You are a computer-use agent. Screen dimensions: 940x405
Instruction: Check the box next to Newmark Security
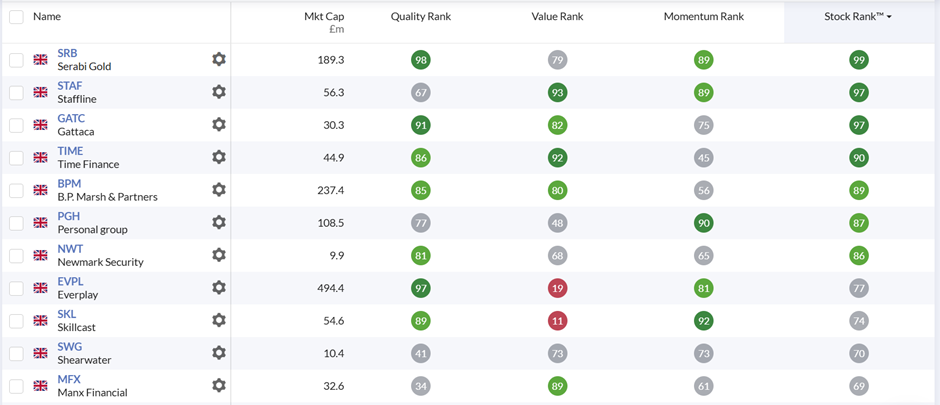point(16,255)
